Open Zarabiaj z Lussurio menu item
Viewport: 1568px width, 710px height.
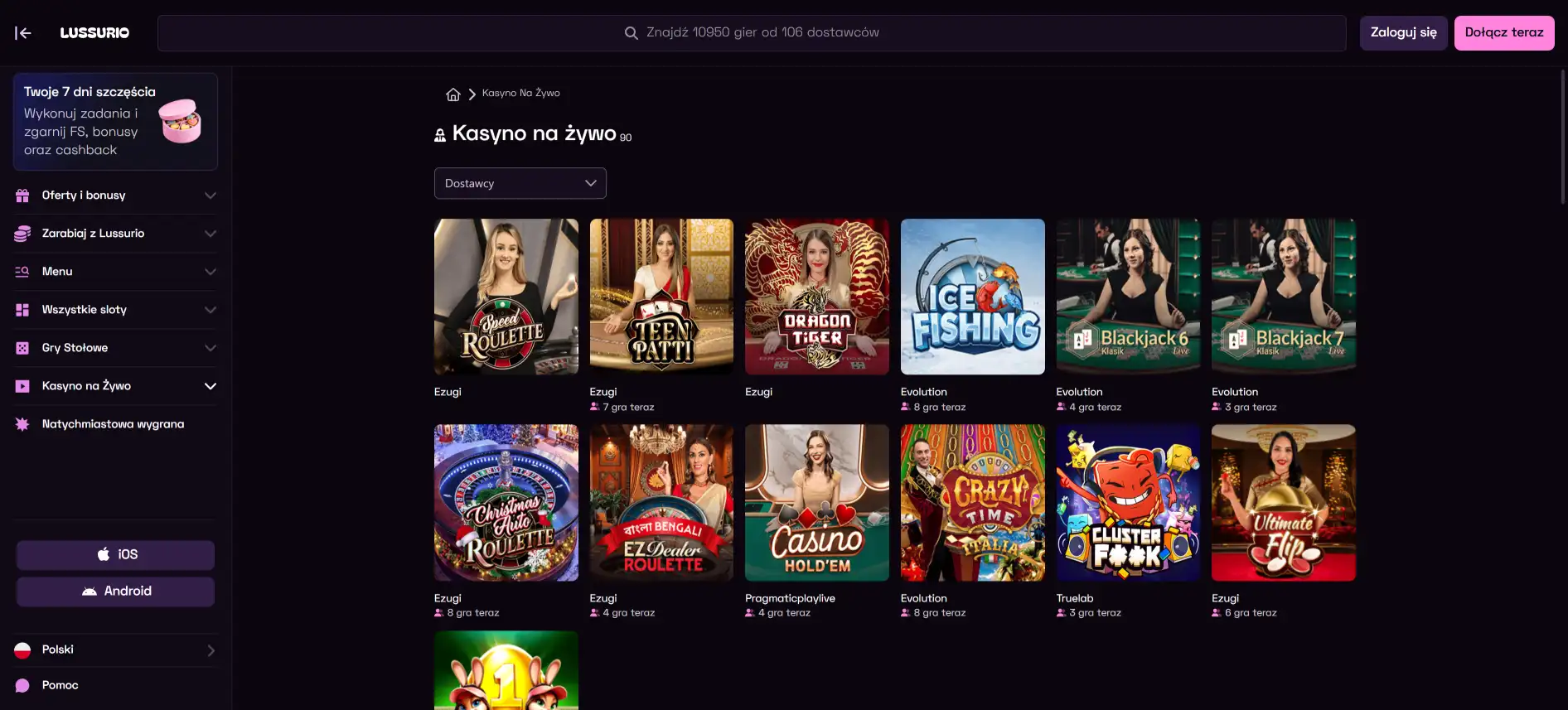click(115, 234)
